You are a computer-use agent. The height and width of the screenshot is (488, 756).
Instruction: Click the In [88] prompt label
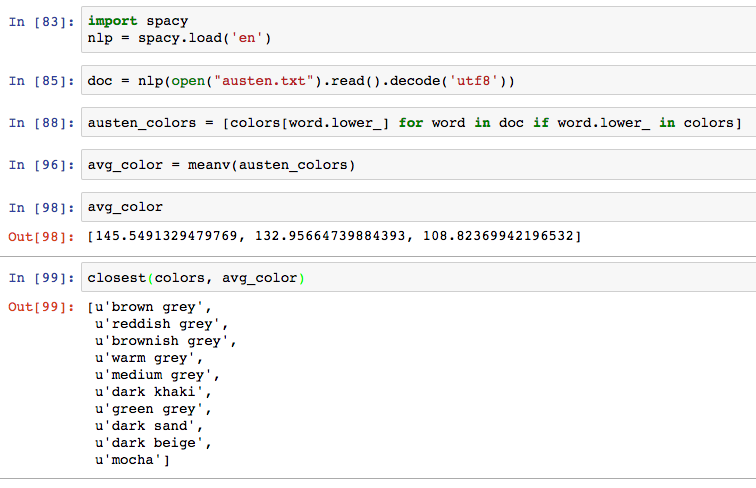click(41, 123)
